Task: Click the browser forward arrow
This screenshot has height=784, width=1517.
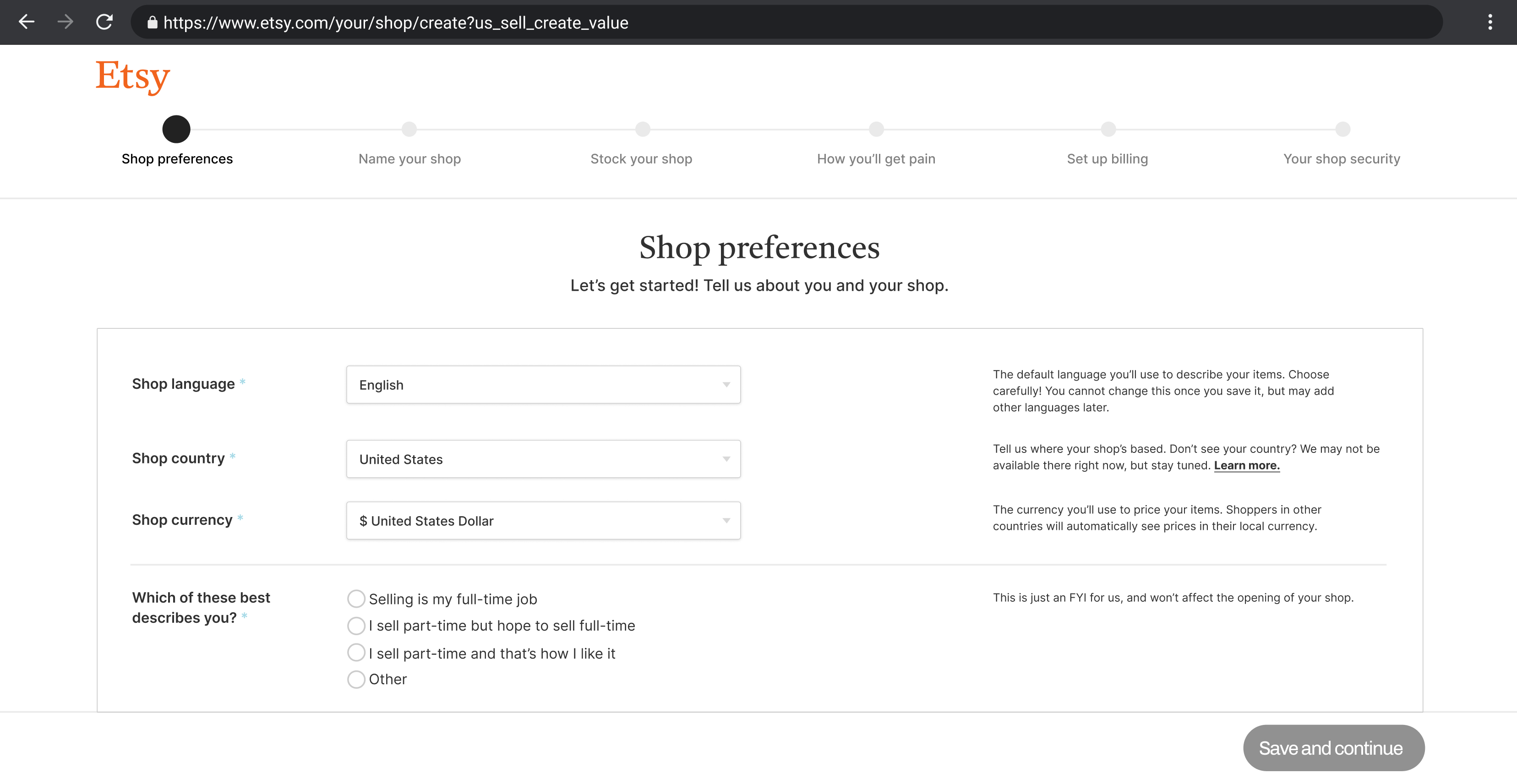Action: tap(65, 22)
